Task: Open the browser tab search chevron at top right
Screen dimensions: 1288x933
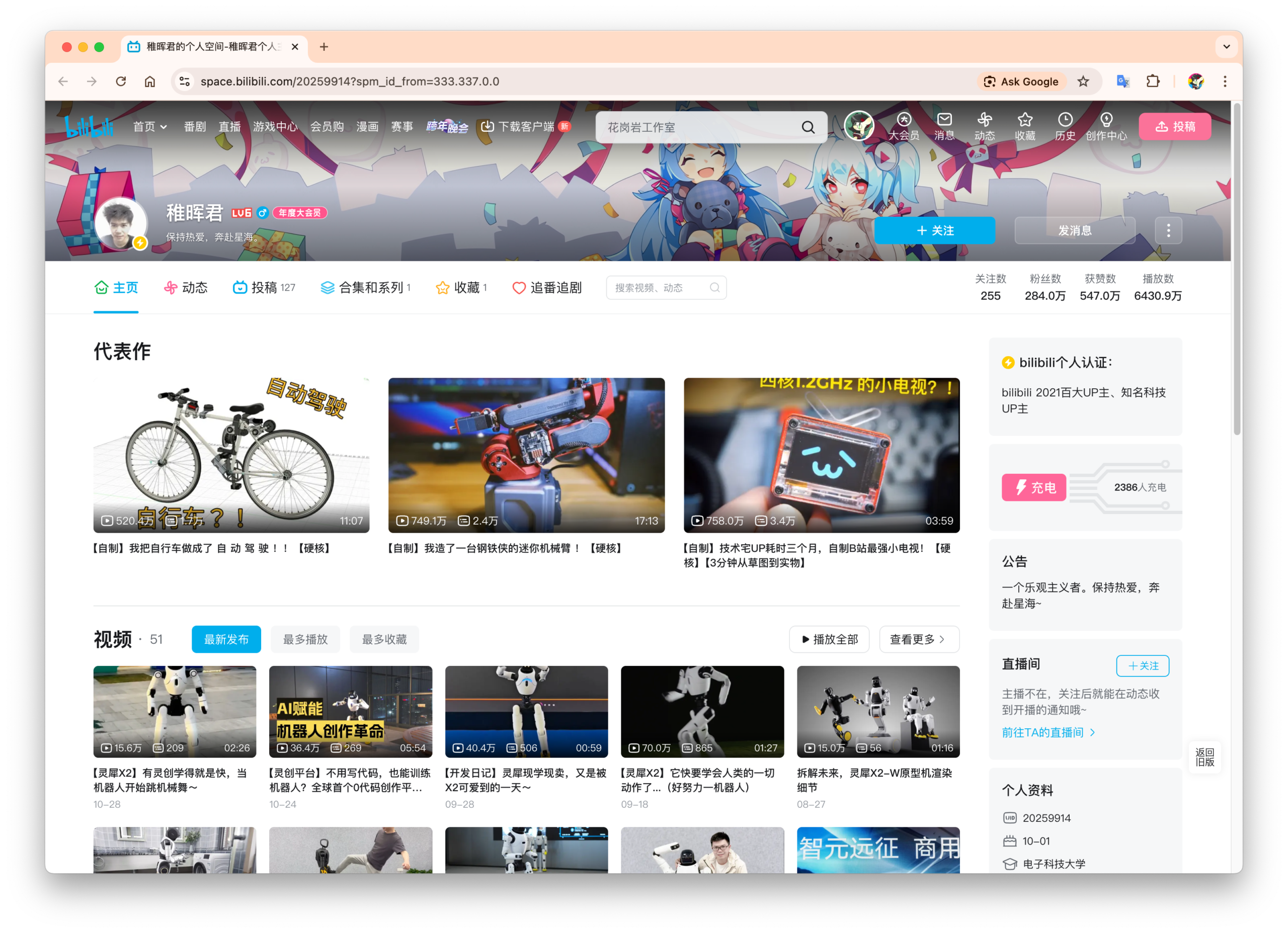Action: tap(1226, 47)
